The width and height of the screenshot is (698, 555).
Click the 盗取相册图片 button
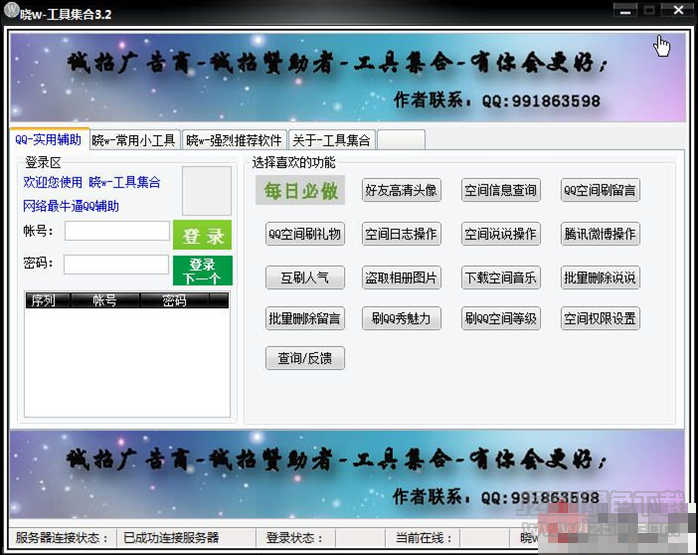click(x=401, y=278)
